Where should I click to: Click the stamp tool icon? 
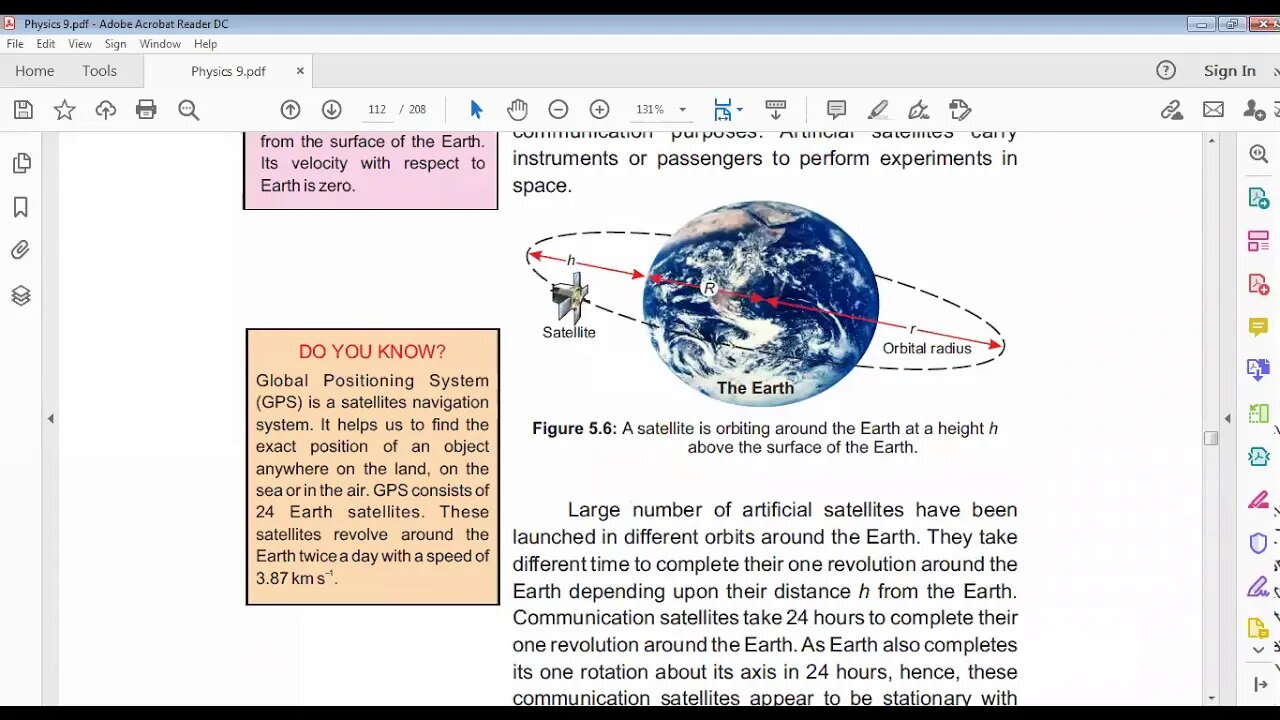tap(960, 110)
